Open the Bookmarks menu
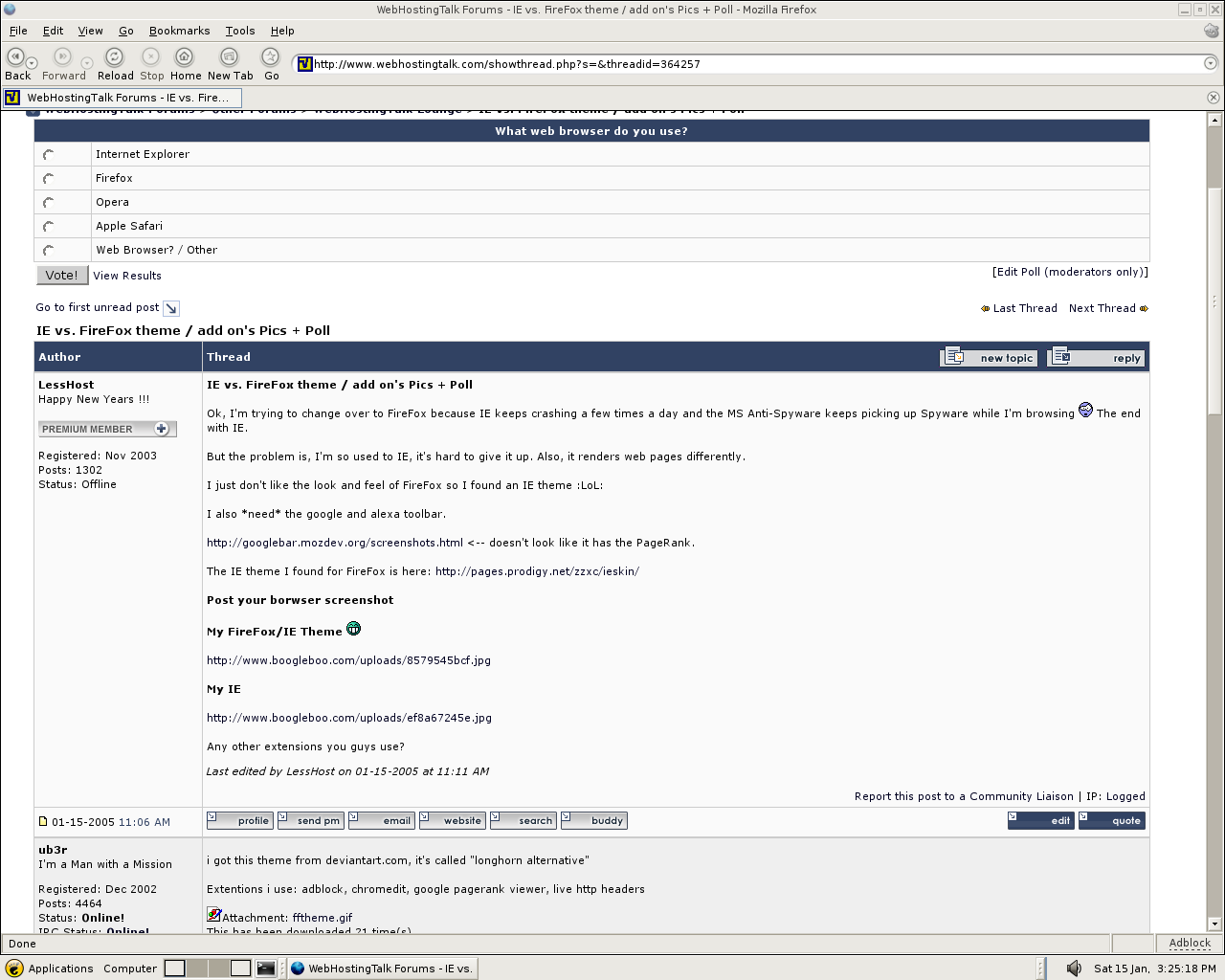 click(x=179, y=31)
